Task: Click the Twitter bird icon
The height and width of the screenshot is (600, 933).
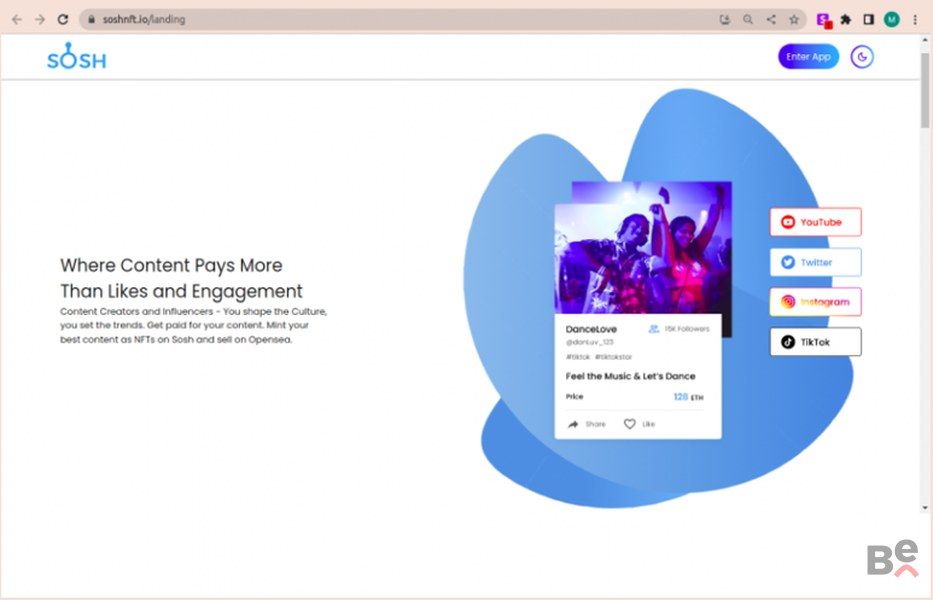Action: 788,262
